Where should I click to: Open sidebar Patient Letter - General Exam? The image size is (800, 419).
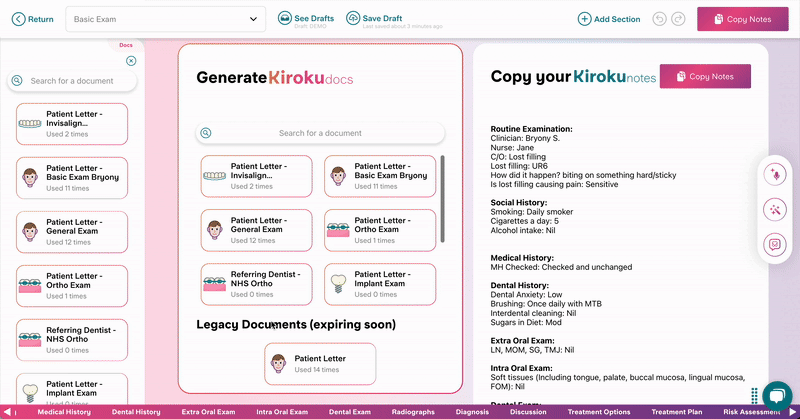72,232
